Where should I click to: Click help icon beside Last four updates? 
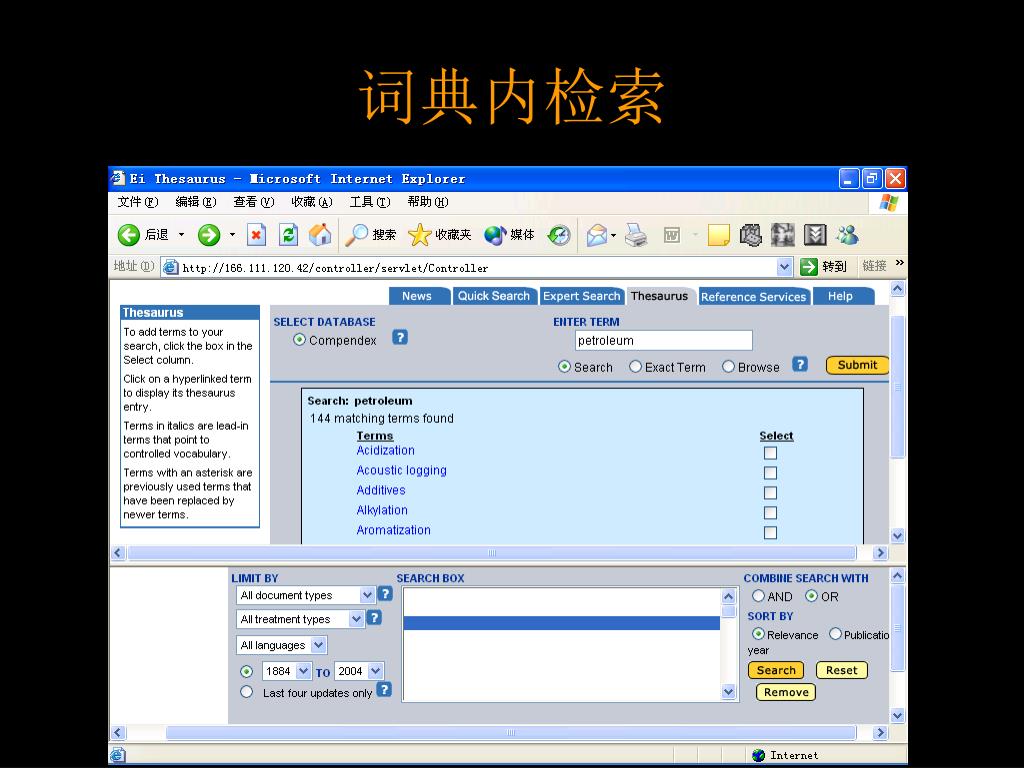click(x=384, y=690)
